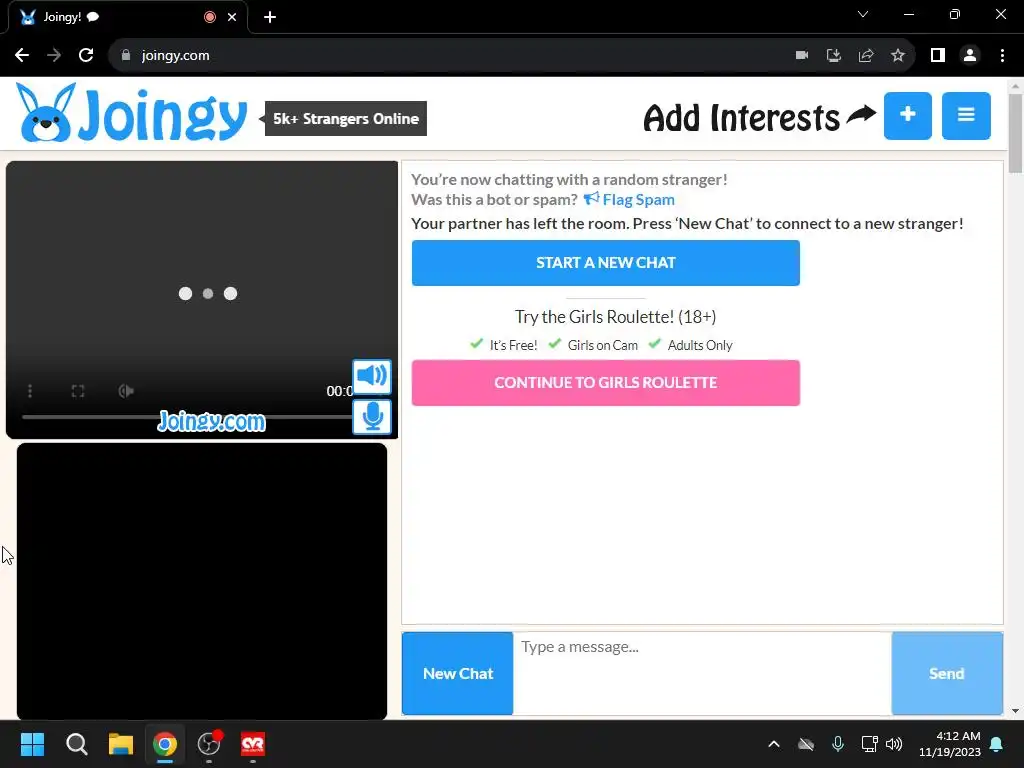Focus the Type a message field
1024x768 pixels.
tap(702, 673)
